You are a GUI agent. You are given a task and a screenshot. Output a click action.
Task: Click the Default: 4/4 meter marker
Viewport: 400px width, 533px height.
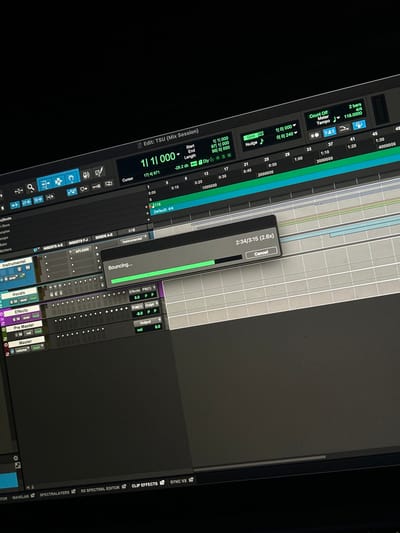coord(163,210)
